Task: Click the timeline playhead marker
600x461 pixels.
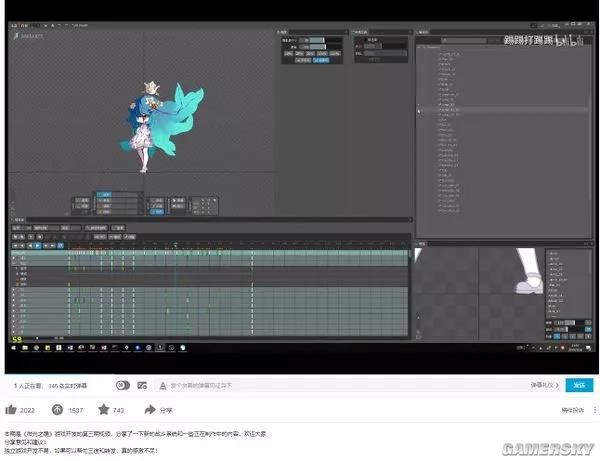Action: 175,245
